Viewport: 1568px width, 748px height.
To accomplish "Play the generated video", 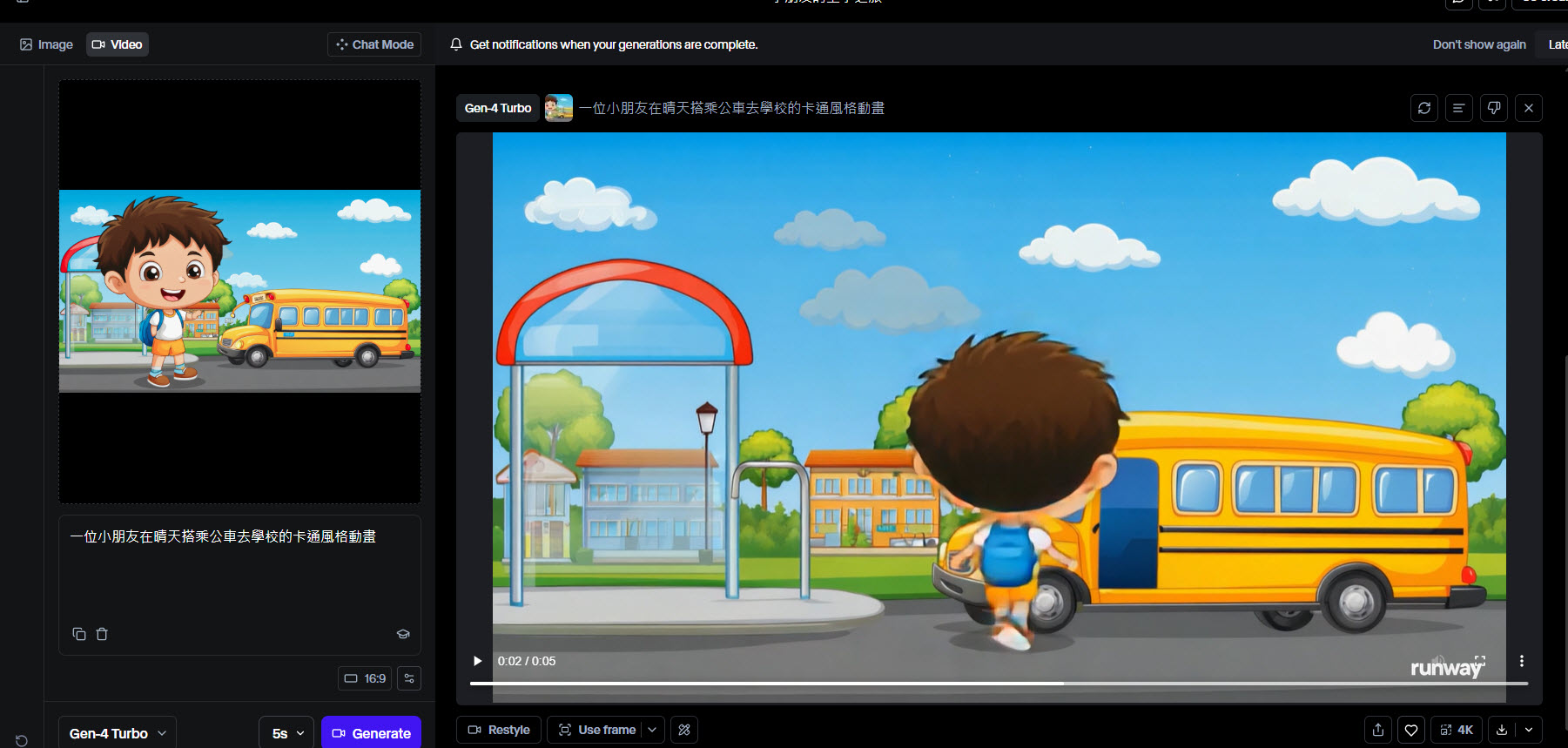I will (x=477, y=661).
